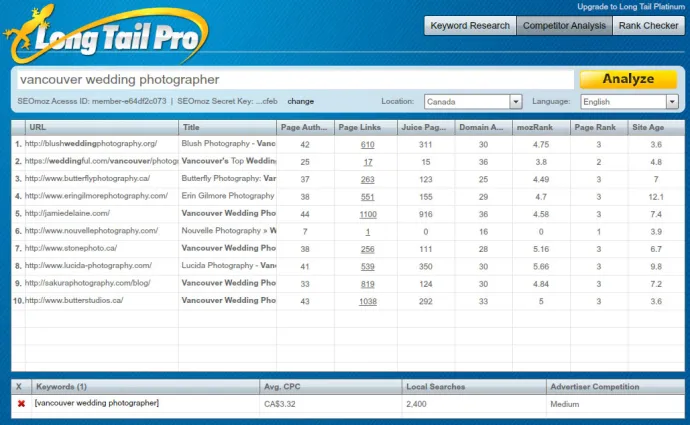
Task: Open page links 1038 for butterstudios
Action: (368, 301)
